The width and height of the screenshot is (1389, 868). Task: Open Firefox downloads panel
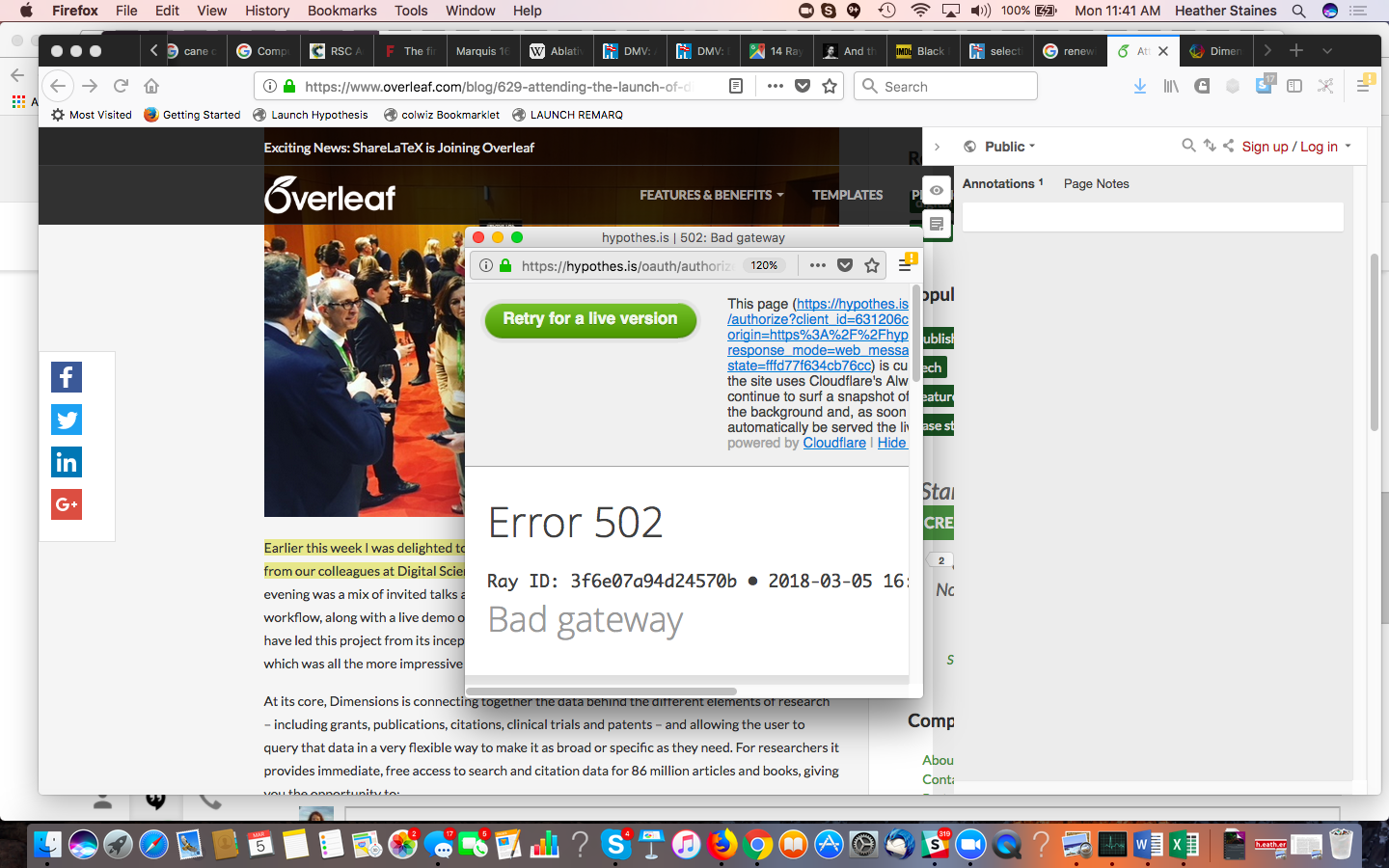(x=1140, y=86)
